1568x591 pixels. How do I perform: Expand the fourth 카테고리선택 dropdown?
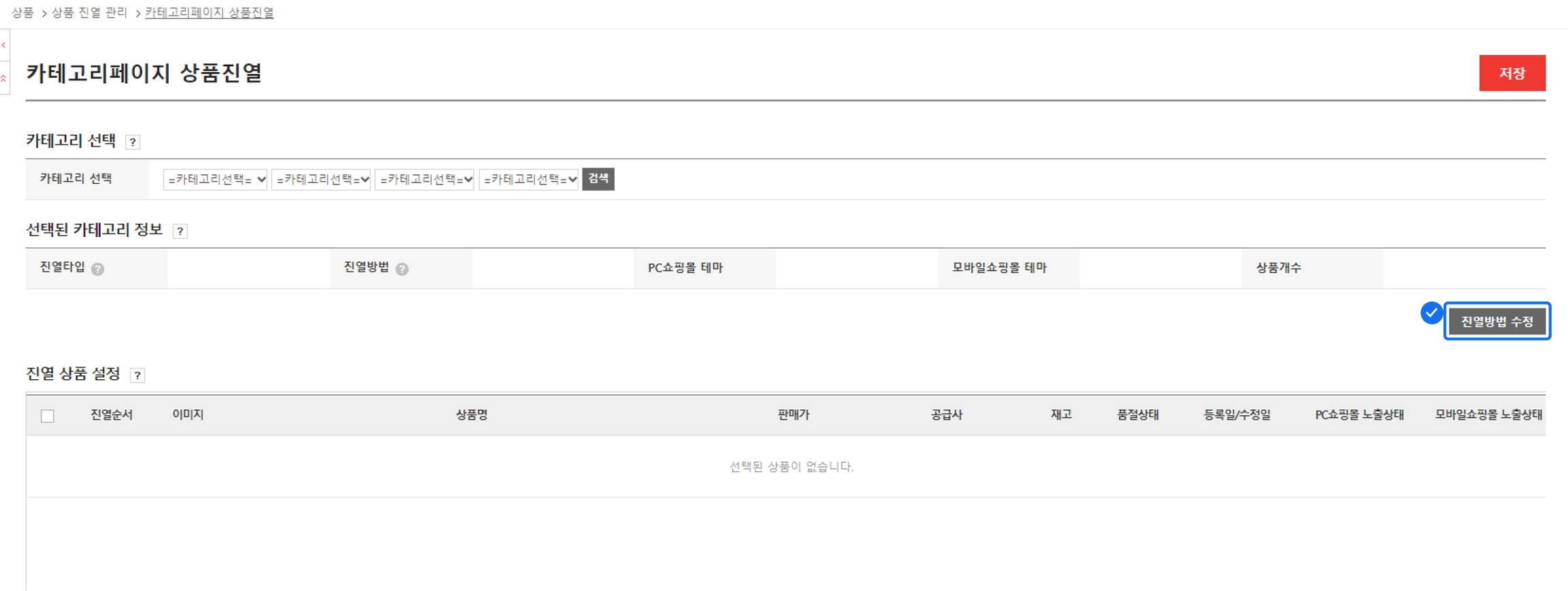[529, 180]
